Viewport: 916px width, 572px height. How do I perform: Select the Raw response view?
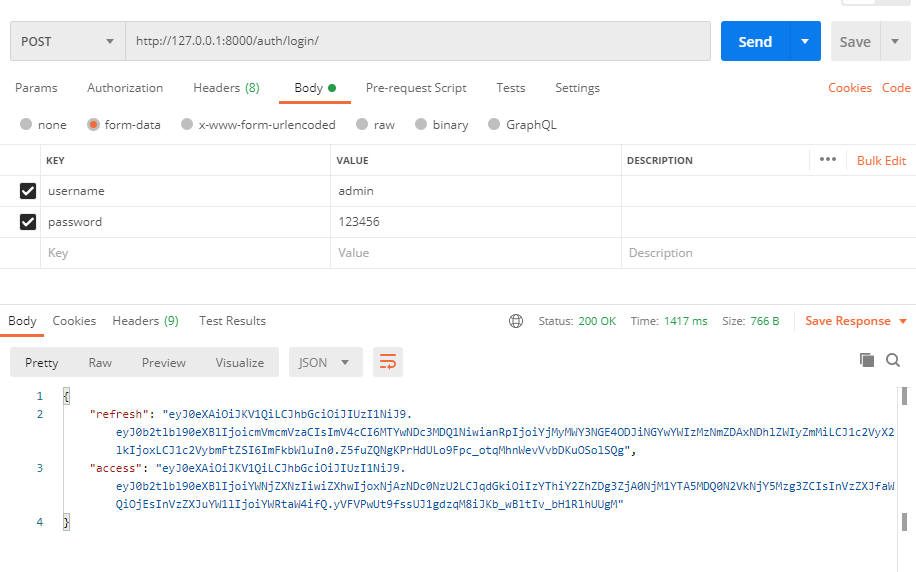pos(100,362)
